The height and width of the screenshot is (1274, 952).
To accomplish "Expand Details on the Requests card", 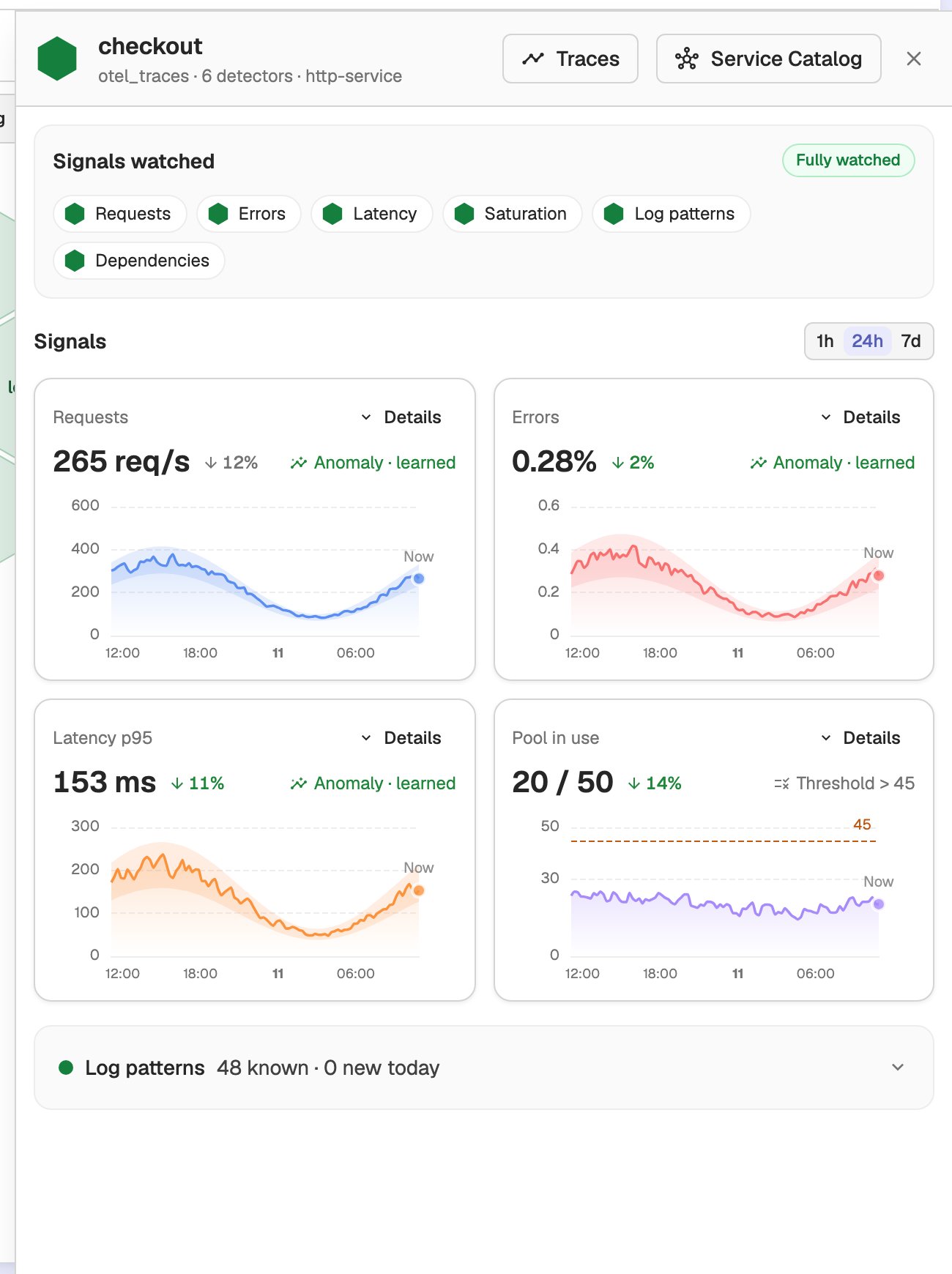I will click(401, 417).
